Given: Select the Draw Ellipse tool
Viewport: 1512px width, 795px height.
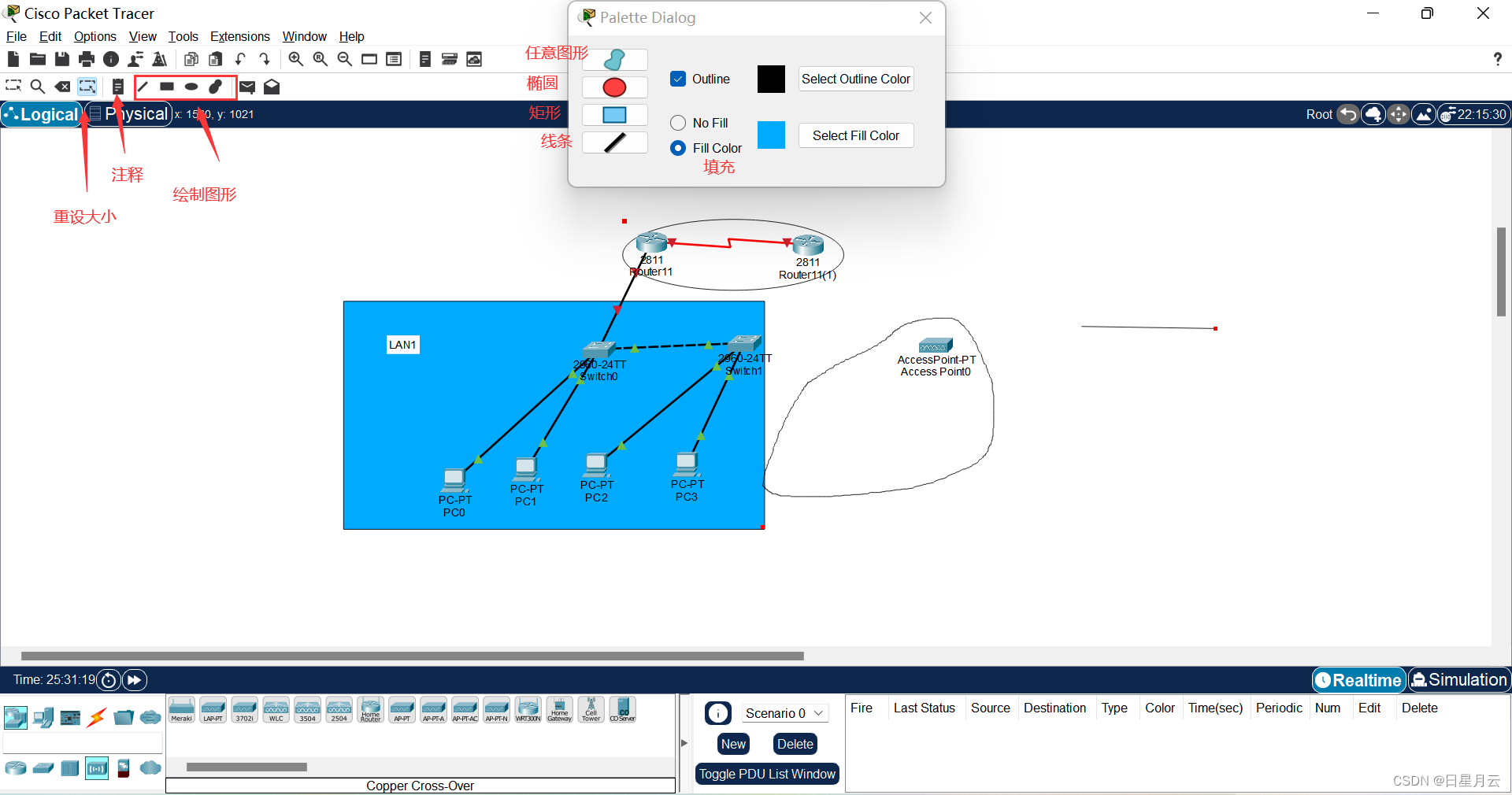Looking at the screenshot, I should tap(191, 87).
